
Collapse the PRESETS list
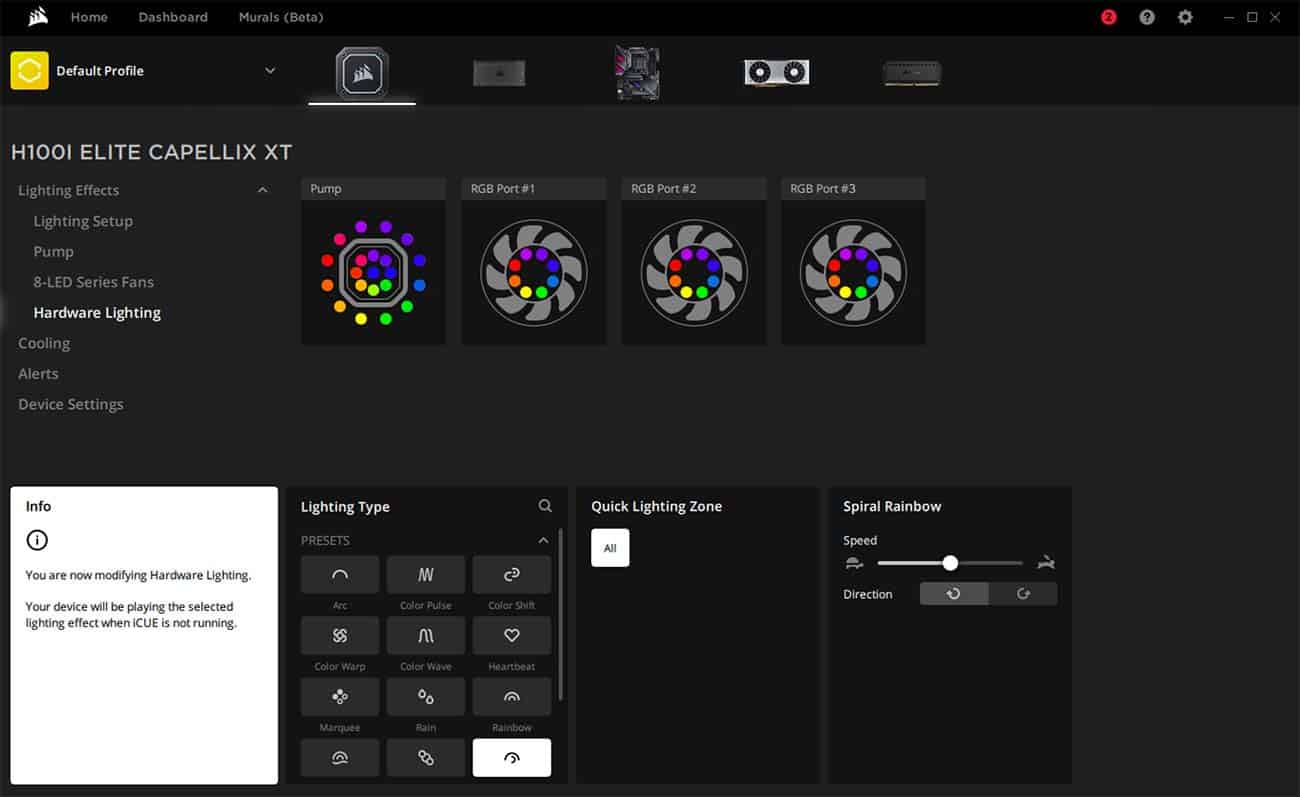(543, 540)
